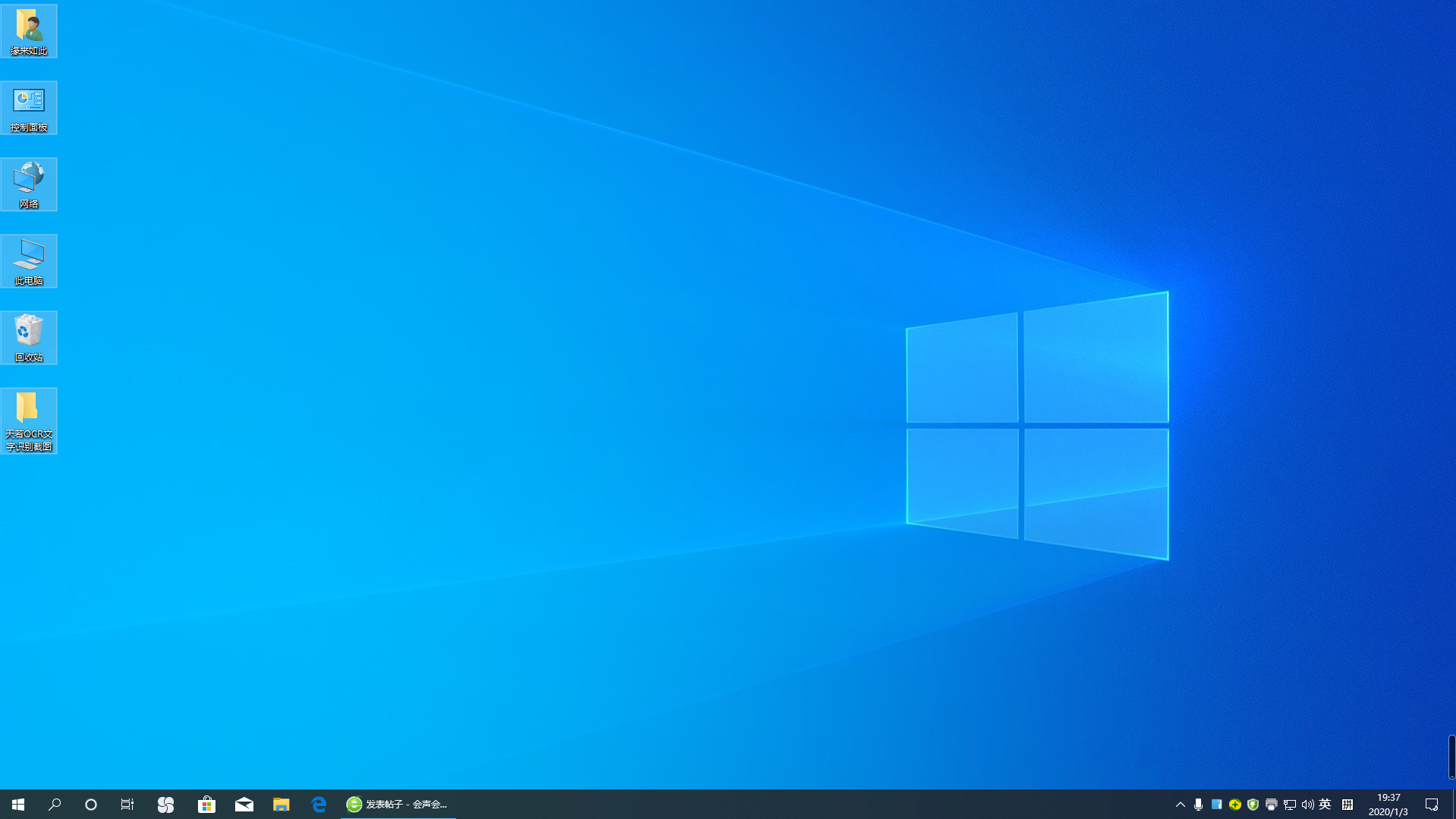Launch Cortana from the taskbar circle
Screen dimensions: 1456x819
(x=91, y=805)
